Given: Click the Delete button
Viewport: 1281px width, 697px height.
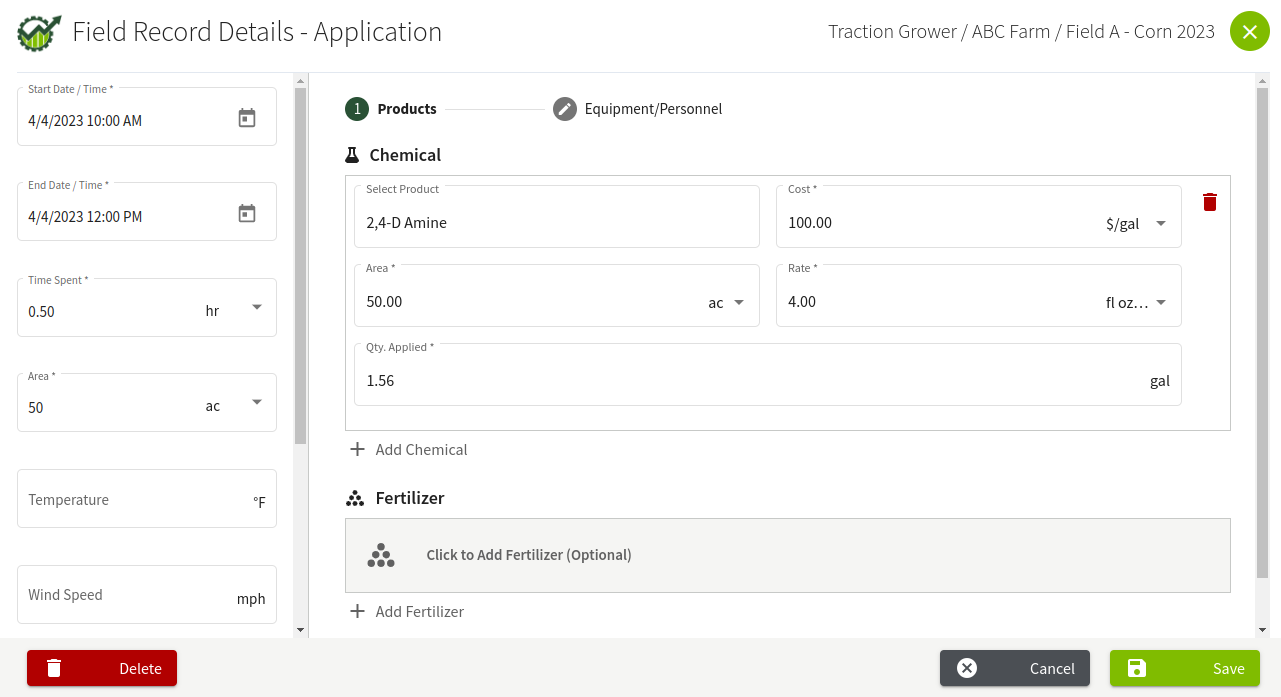Looking at the screenshot, I should (x=102, y=668).
